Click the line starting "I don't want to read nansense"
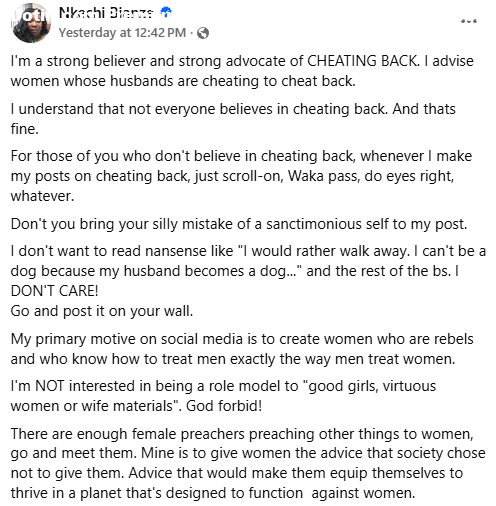The image size is (496, 506). pos(248,251)
